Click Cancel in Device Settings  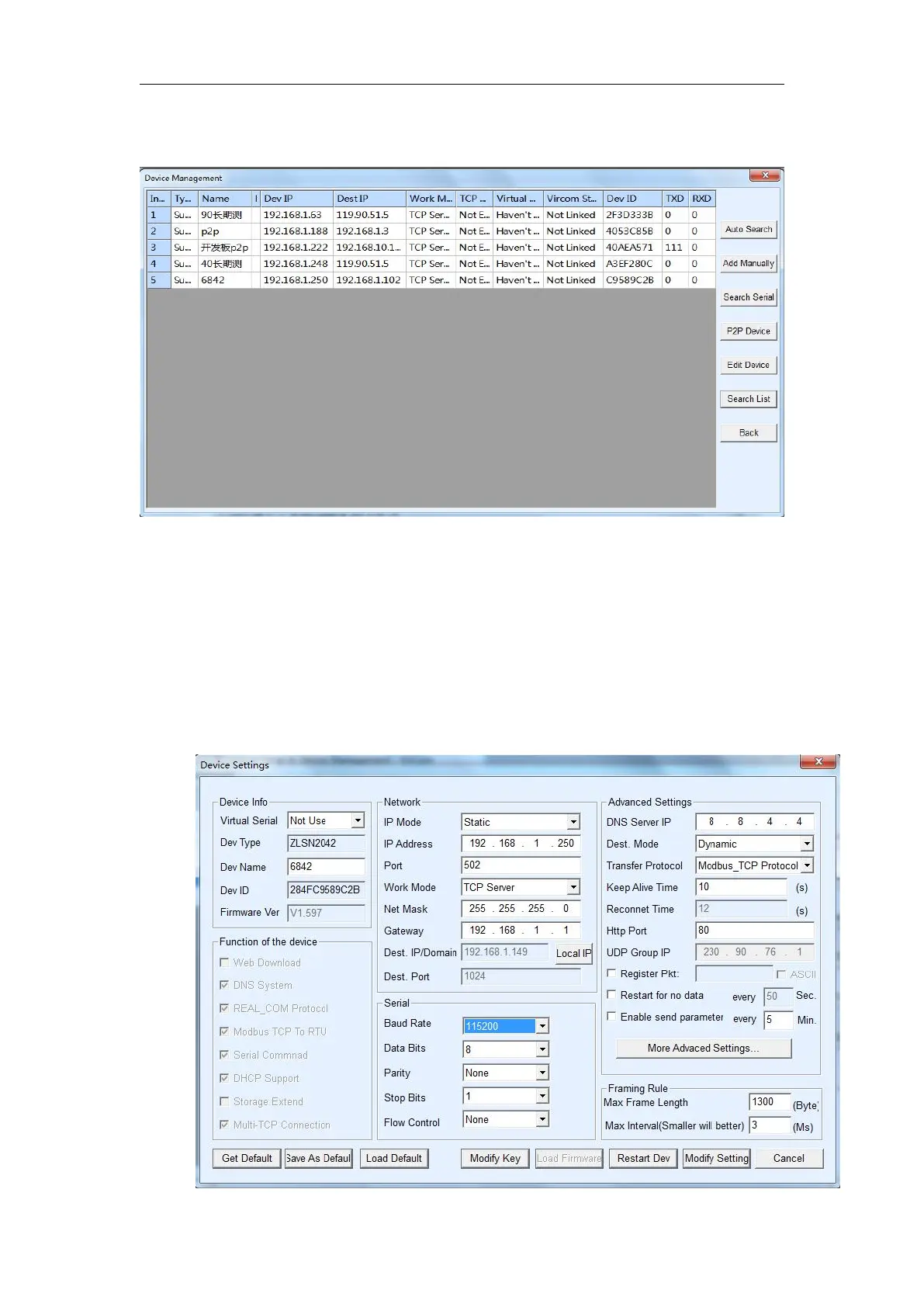789,1159
